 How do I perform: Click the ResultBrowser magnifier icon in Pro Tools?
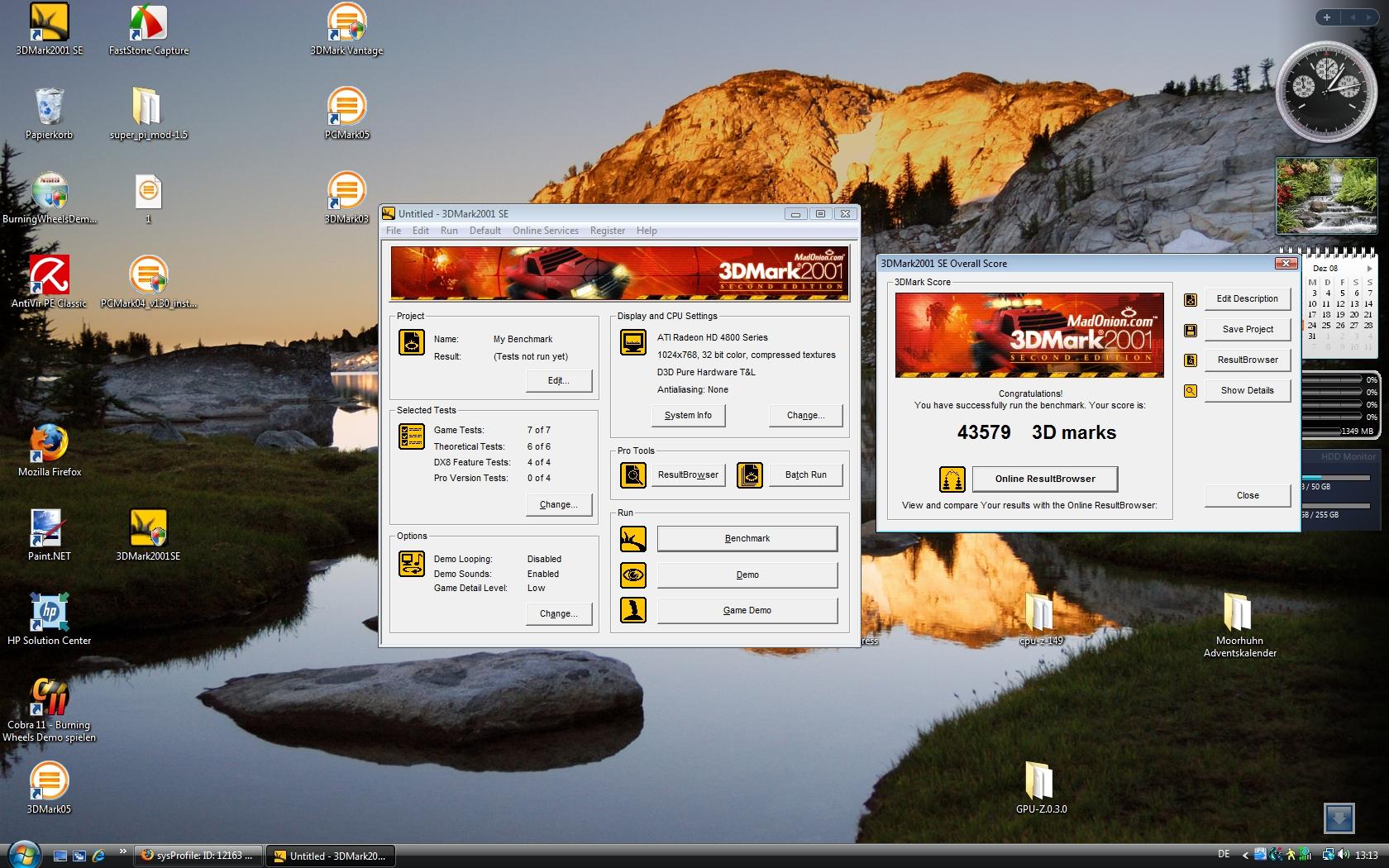(x=633, y=475)
